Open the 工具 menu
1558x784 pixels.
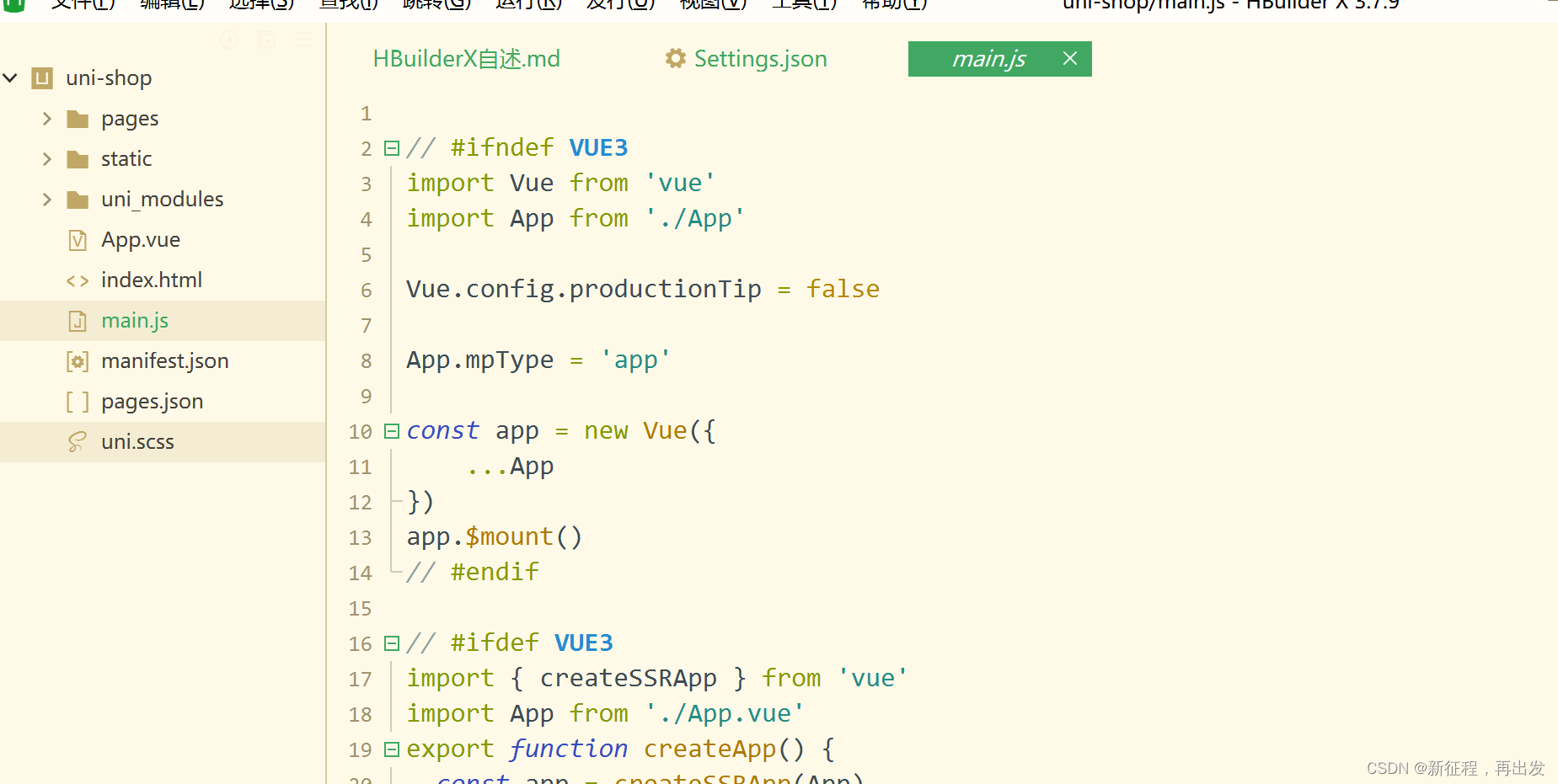[804, 4]
